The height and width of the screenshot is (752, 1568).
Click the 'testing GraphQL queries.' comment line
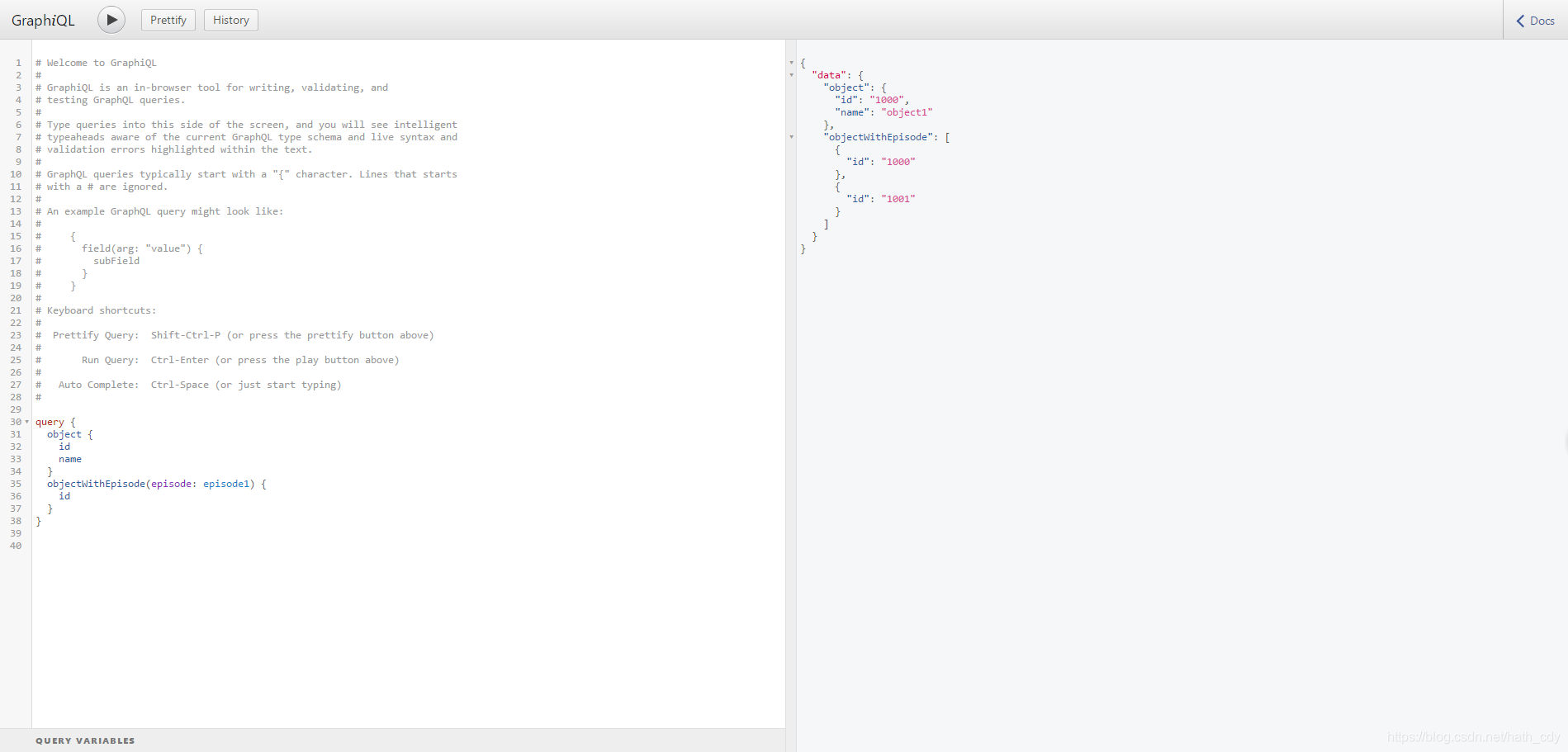click(x=111, y=100)
